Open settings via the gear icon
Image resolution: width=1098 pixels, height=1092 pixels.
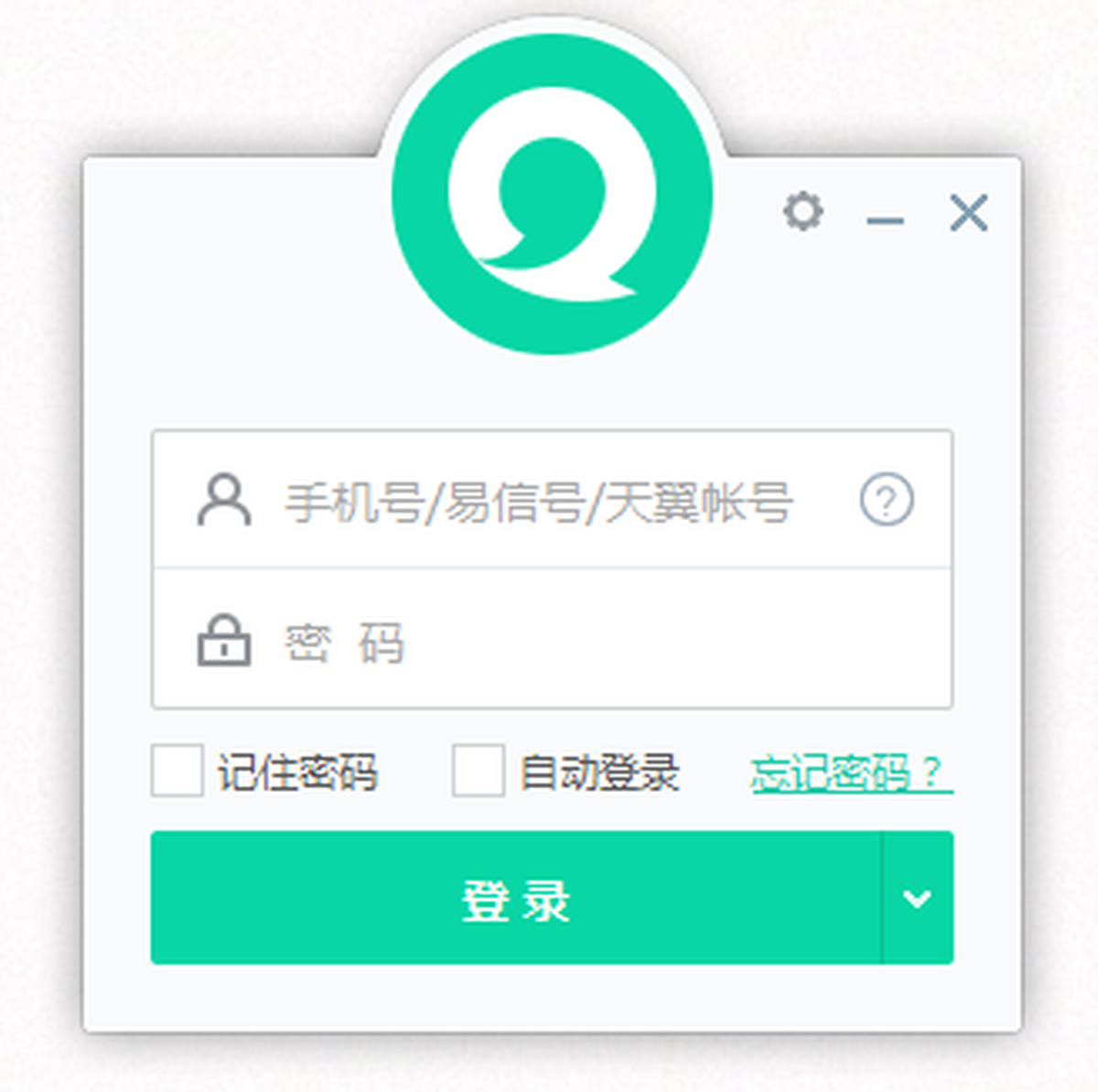click(803, 211)
